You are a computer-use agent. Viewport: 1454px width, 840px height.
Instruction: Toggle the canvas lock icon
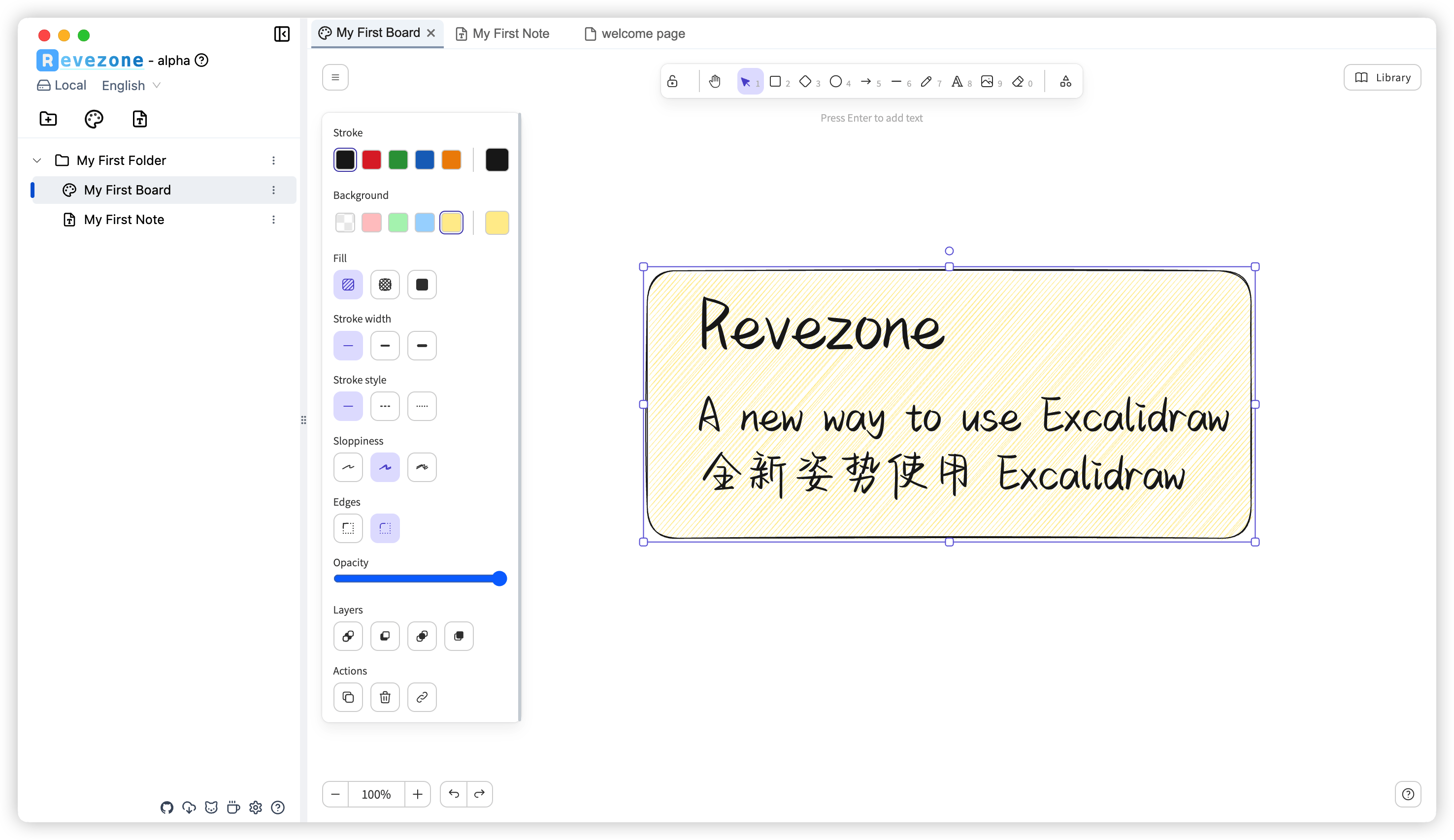click(673, 81)
